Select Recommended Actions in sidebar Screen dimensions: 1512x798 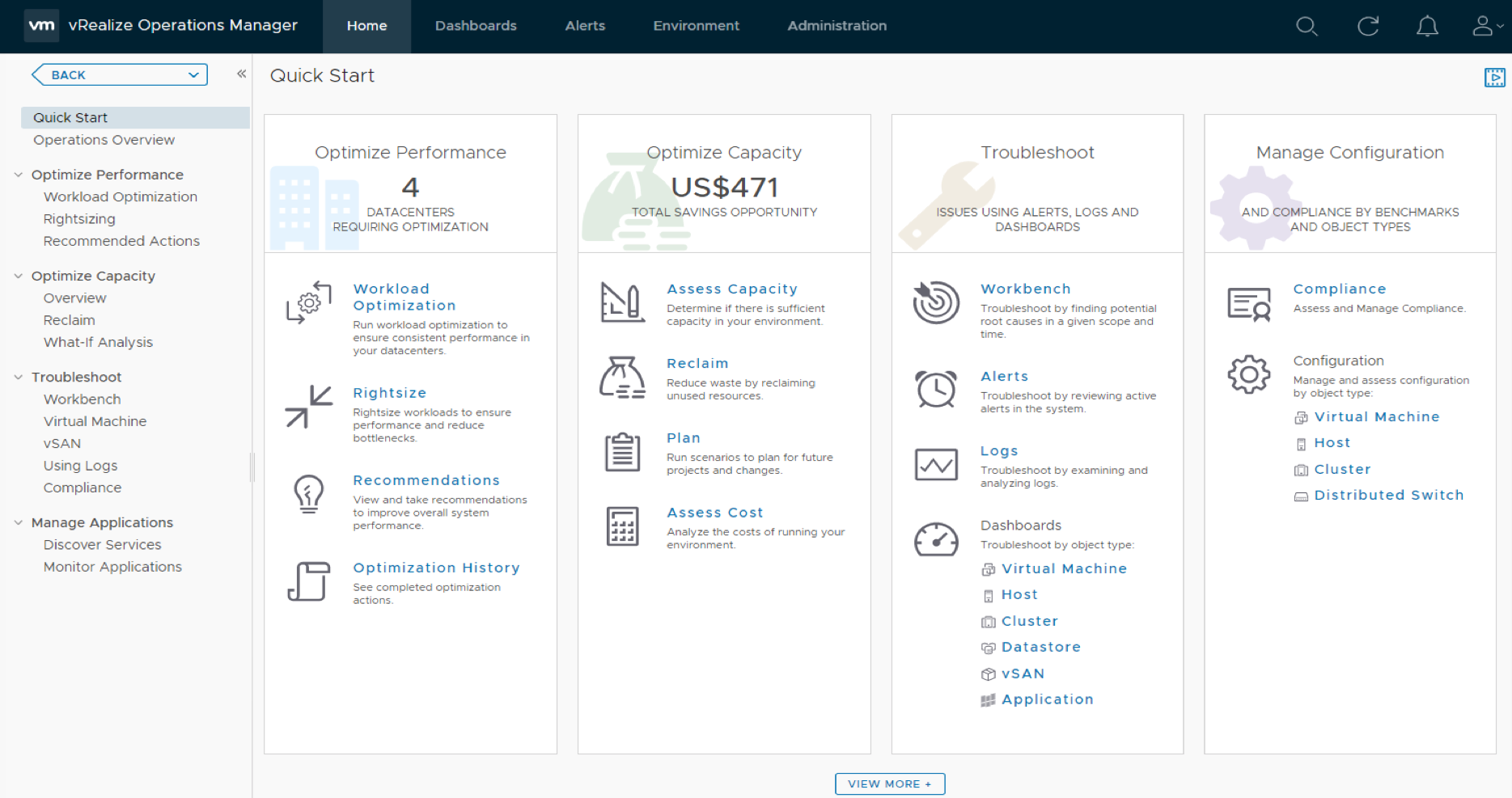click(x=121, y=241)
